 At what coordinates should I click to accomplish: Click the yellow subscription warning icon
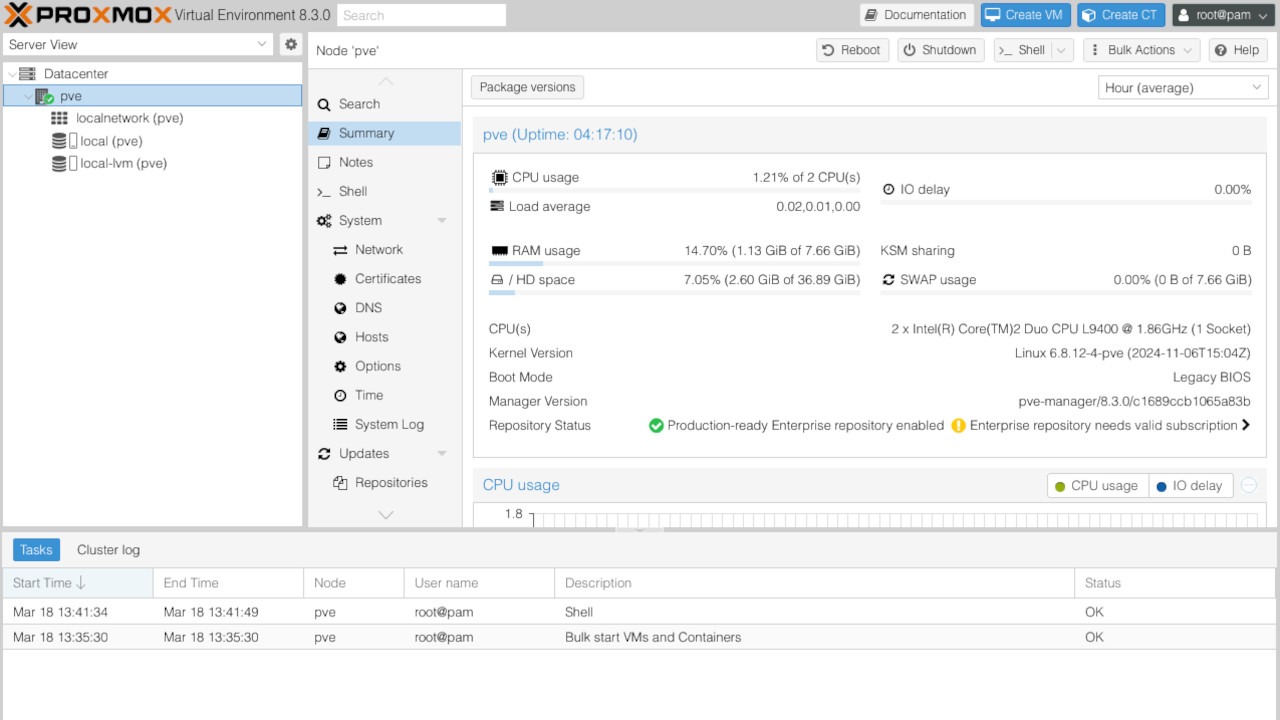958,426
